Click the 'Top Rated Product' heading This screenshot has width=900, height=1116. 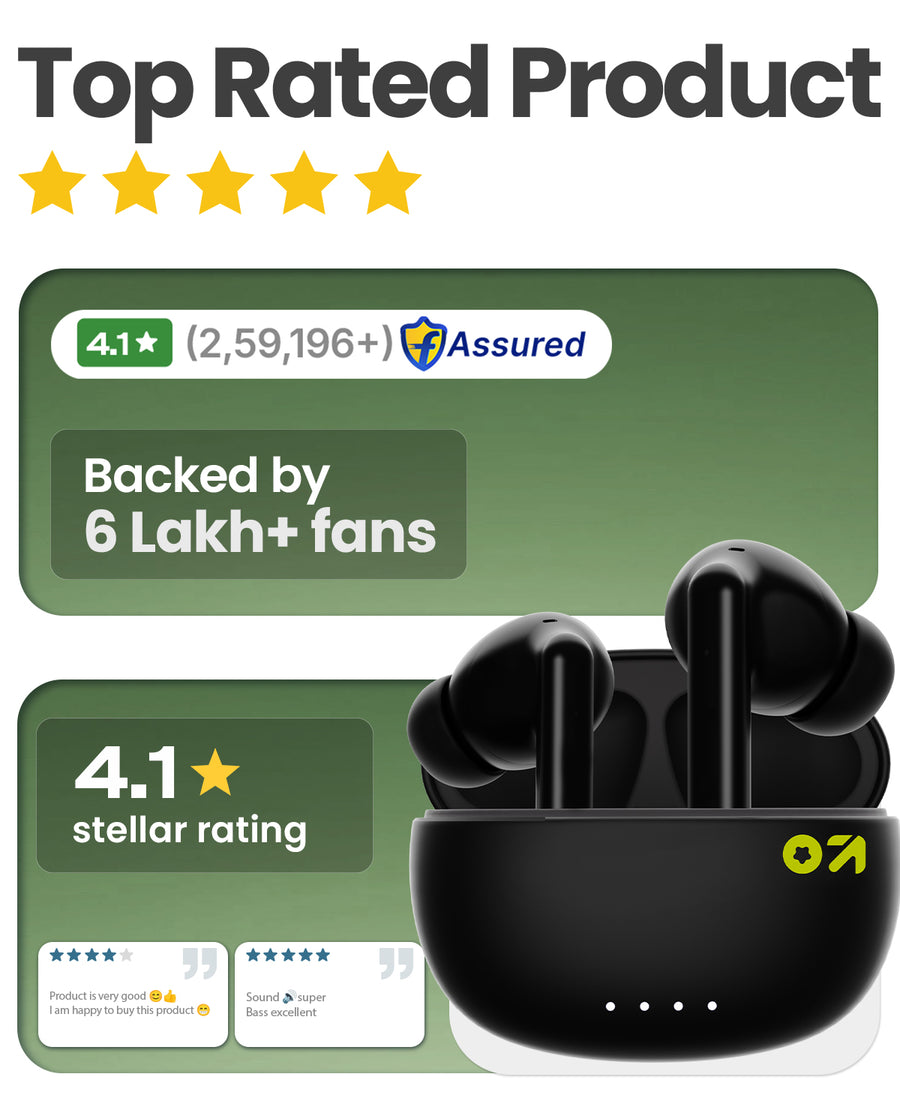tap(450, 84)
